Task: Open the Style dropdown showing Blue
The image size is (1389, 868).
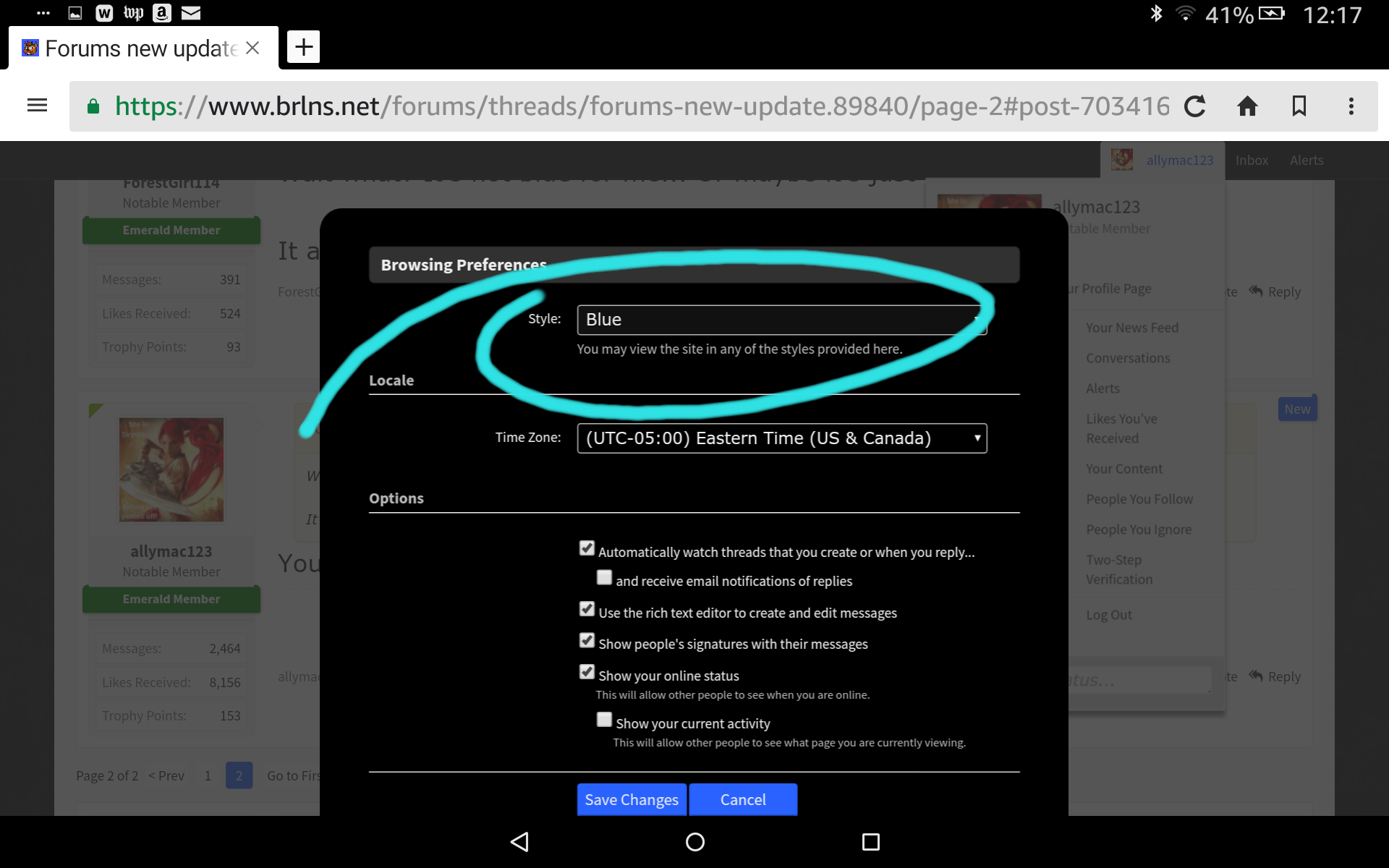Action: (782, 320)
